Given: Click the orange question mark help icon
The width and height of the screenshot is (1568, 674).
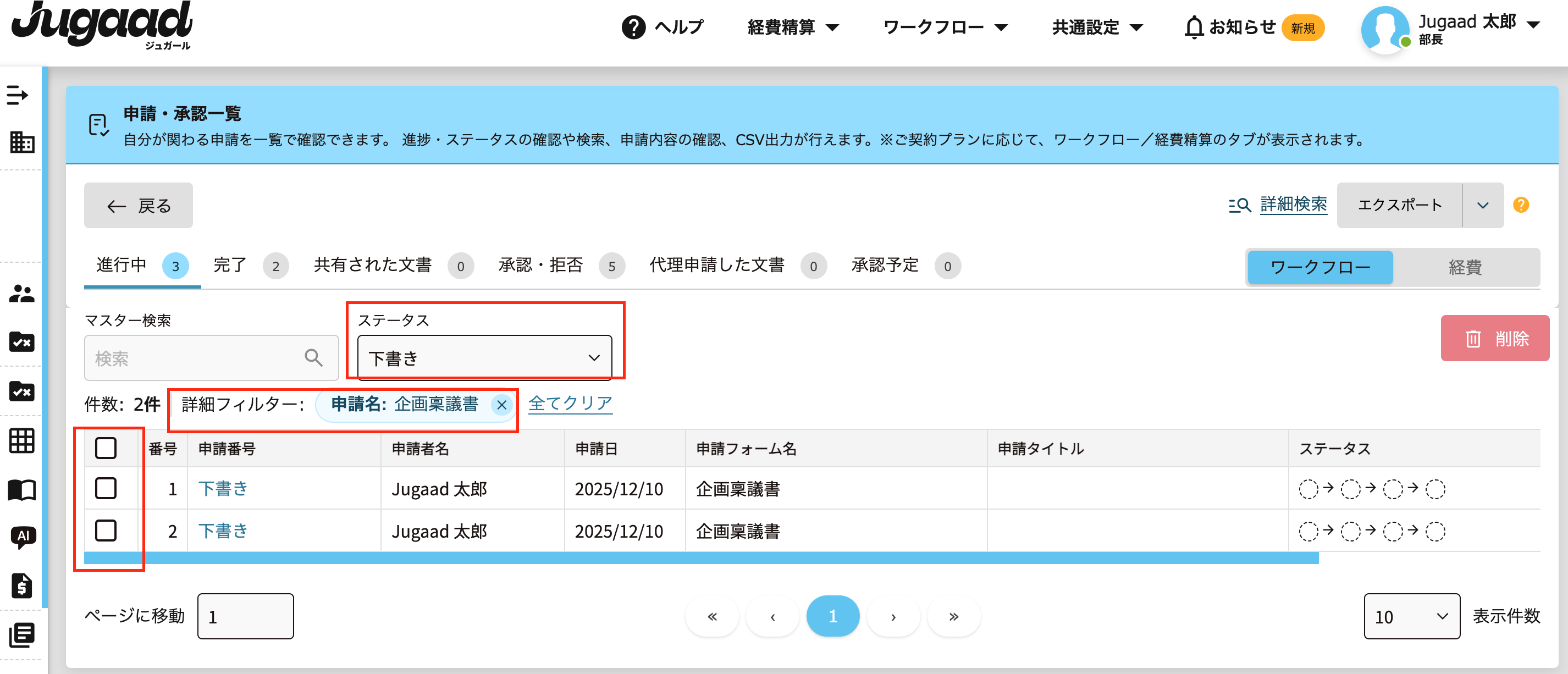Looking at the screenshot, I should point(1521,205).
